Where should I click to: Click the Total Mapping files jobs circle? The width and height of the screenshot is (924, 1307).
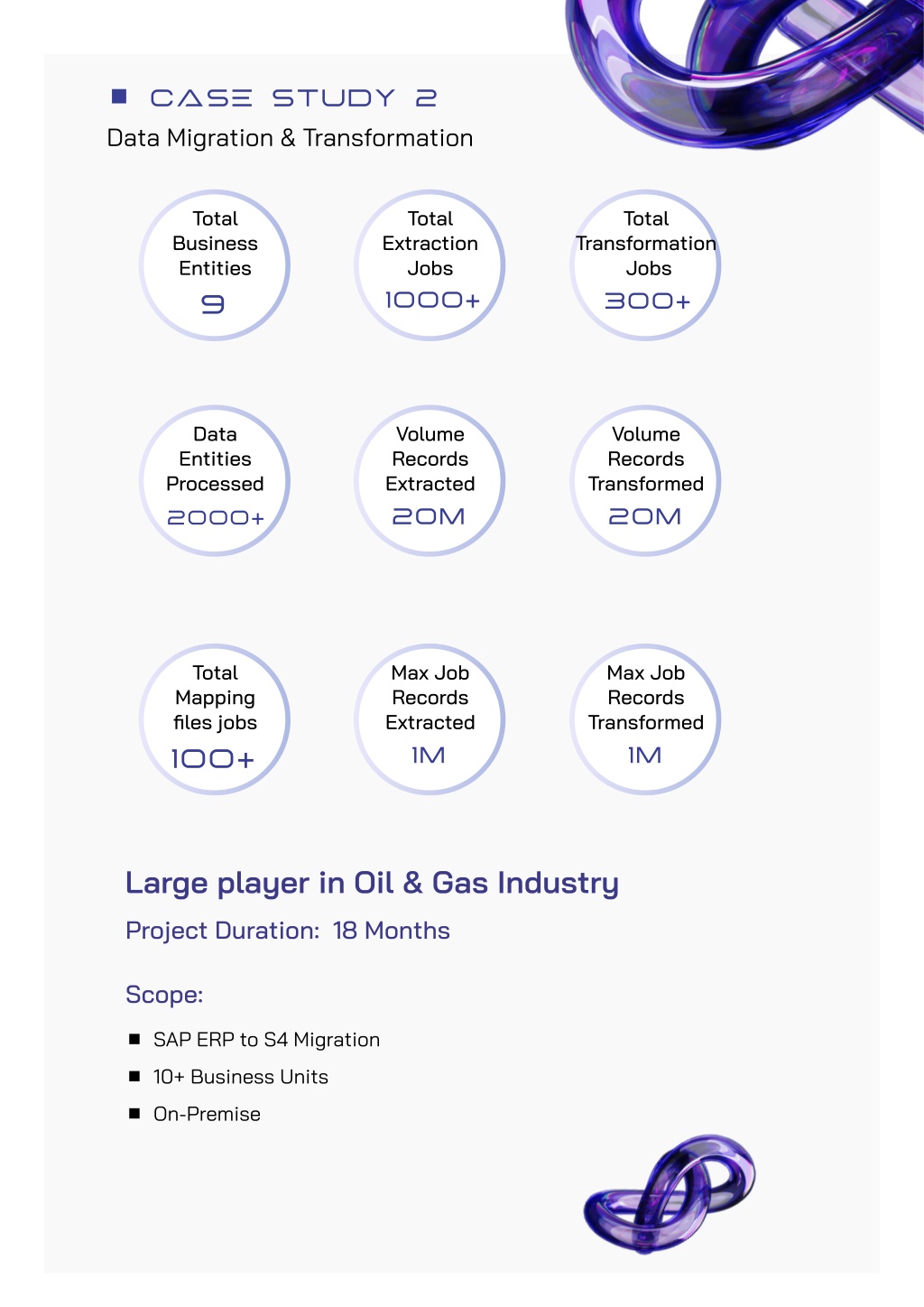pyautogui.click(x=215, y=719)
